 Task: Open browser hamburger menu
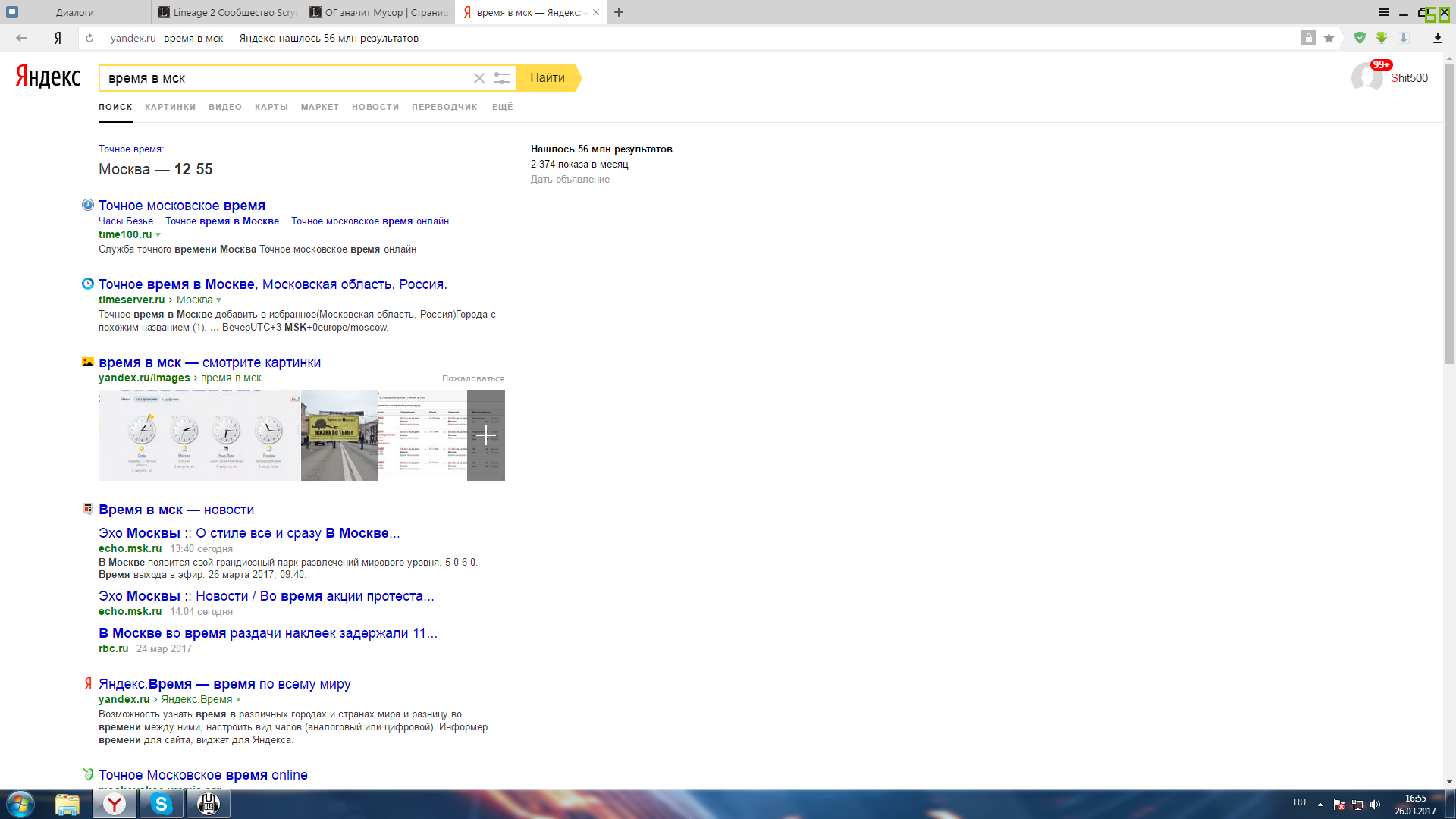1384,12
